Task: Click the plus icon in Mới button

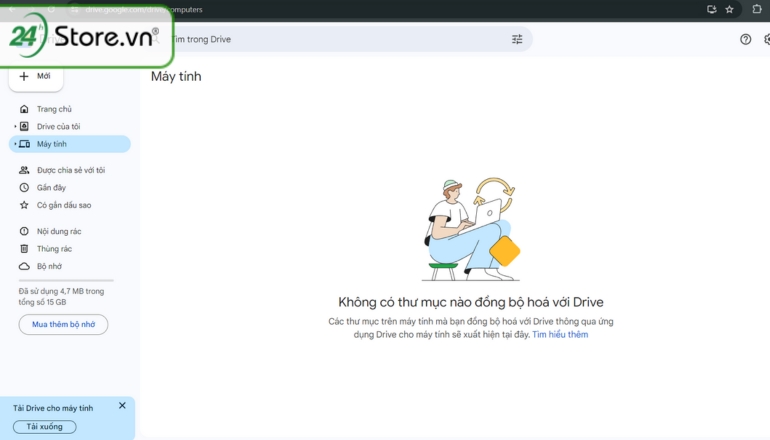Action: coord(24,76)
